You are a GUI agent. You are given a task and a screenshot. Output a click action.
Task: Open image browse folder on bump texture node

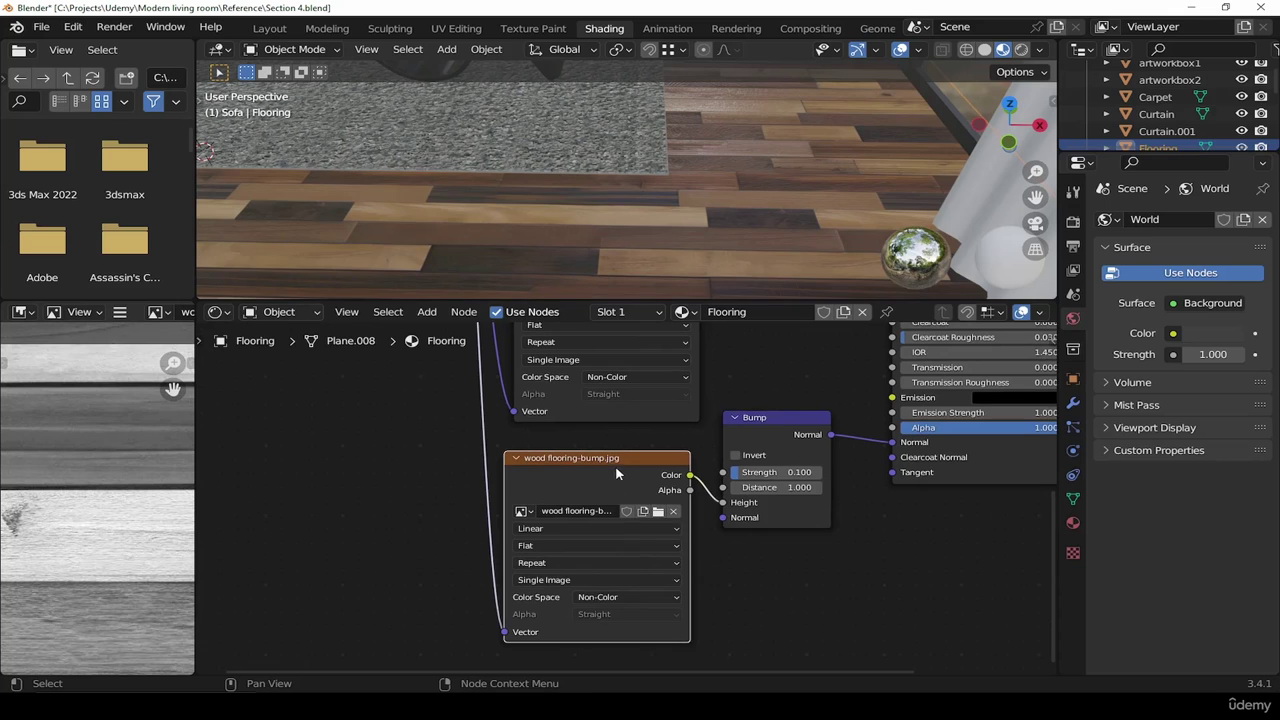pyautogui.click(x=658, y=512)
